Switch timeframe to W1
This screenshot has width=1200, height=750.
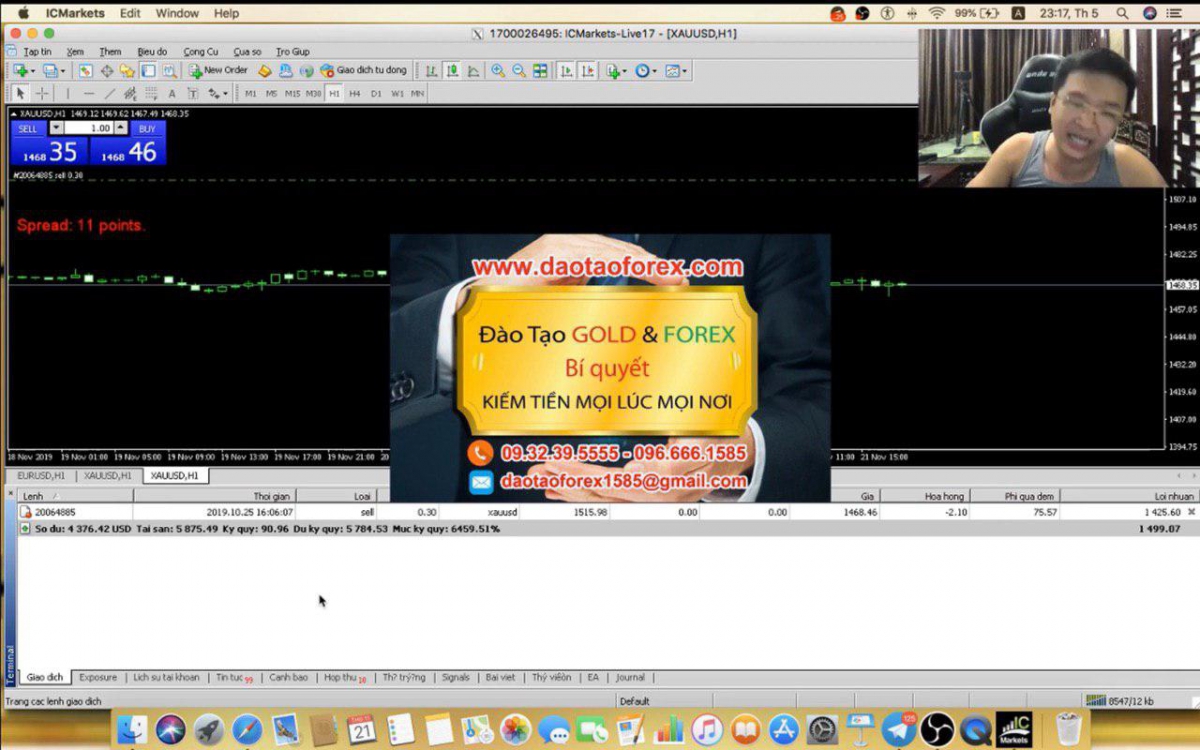point(397,93)
